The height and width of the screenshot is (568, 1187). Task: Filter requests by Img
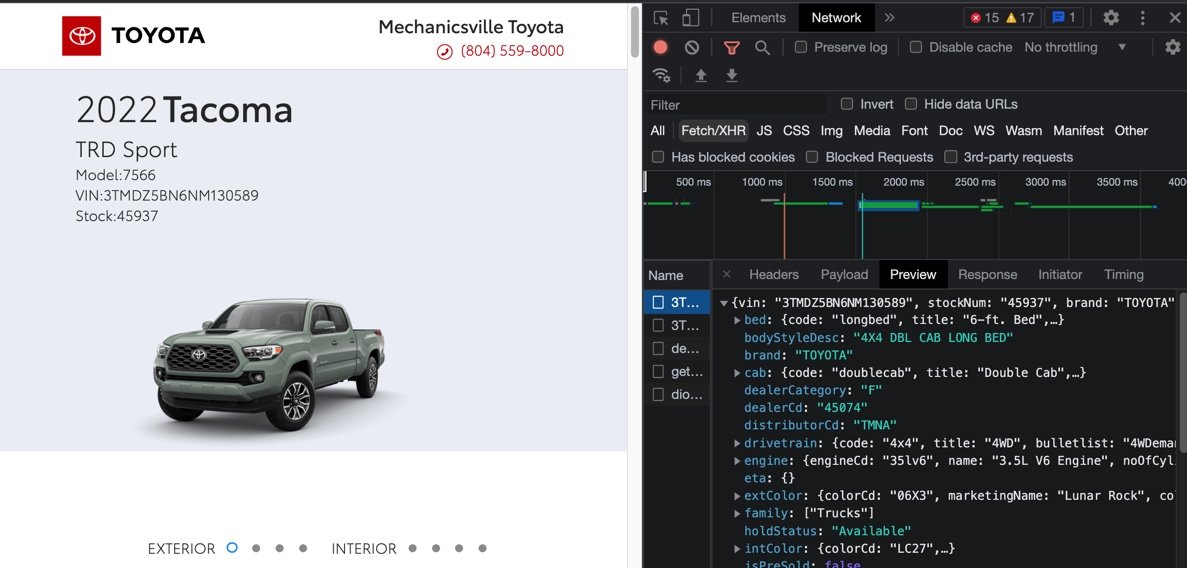[x=831, y=130]
